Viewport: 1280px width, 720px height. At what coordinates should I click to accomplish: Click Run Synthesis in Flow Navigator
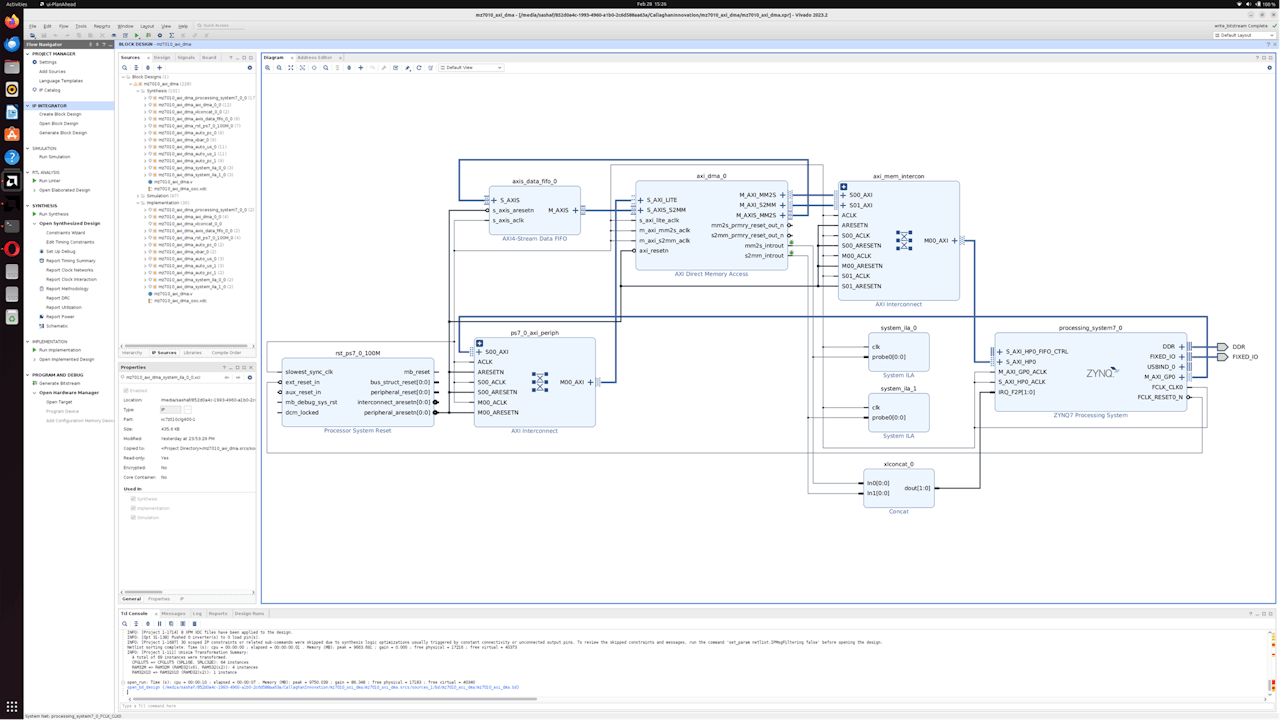coord(54,214)
